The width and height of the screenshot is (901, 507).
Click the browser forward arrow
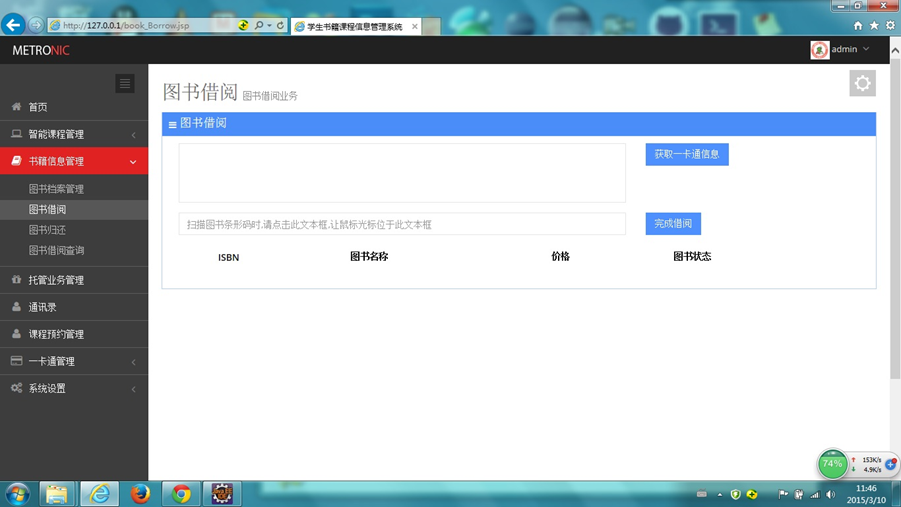click(36, 25)
